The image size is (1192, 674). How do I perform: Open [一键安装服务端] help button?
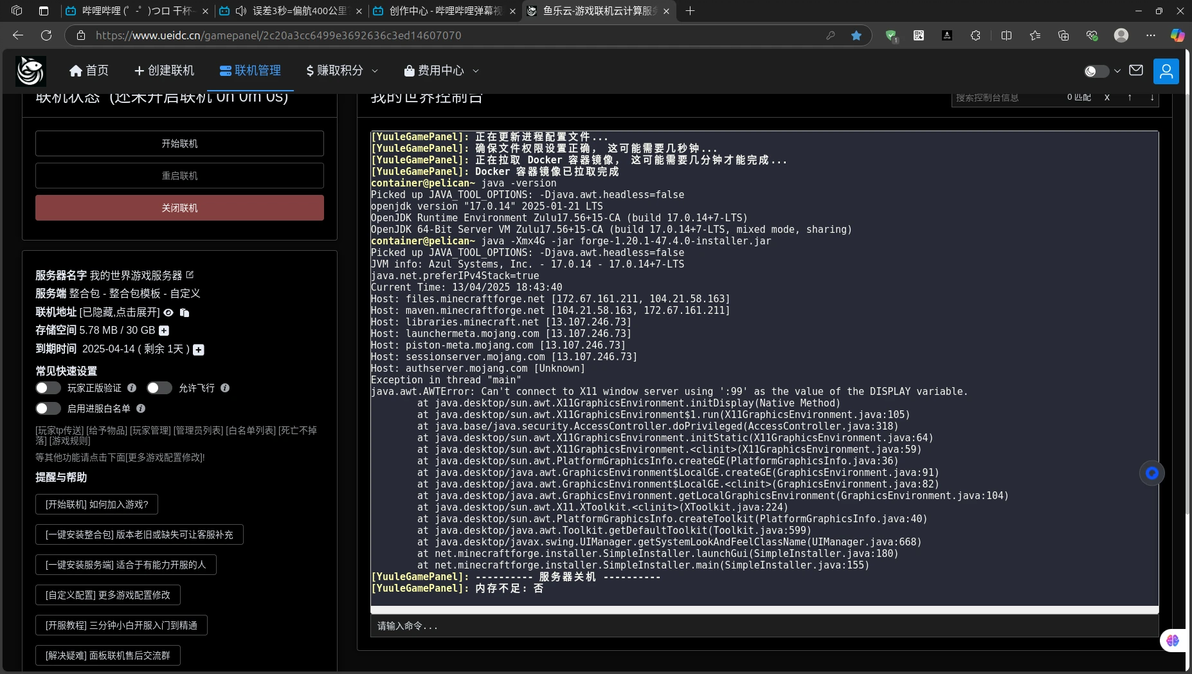(125, 565)
